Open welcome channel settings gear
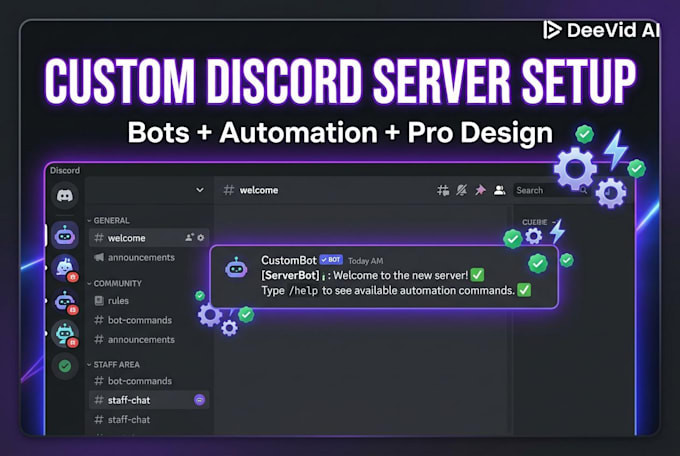680x456 pixels. [200, 238]
